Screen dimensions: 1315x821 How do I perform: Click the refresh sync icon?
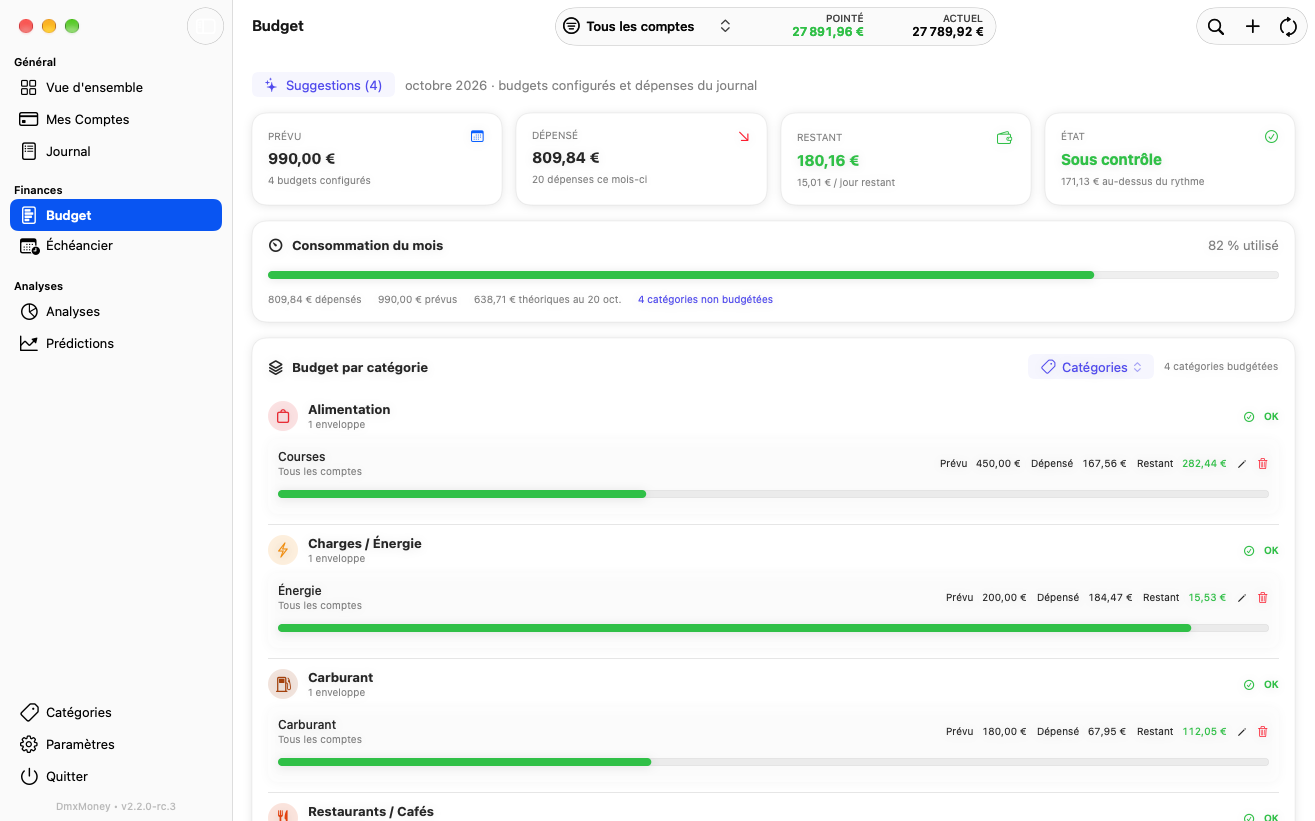(1288, 27)
